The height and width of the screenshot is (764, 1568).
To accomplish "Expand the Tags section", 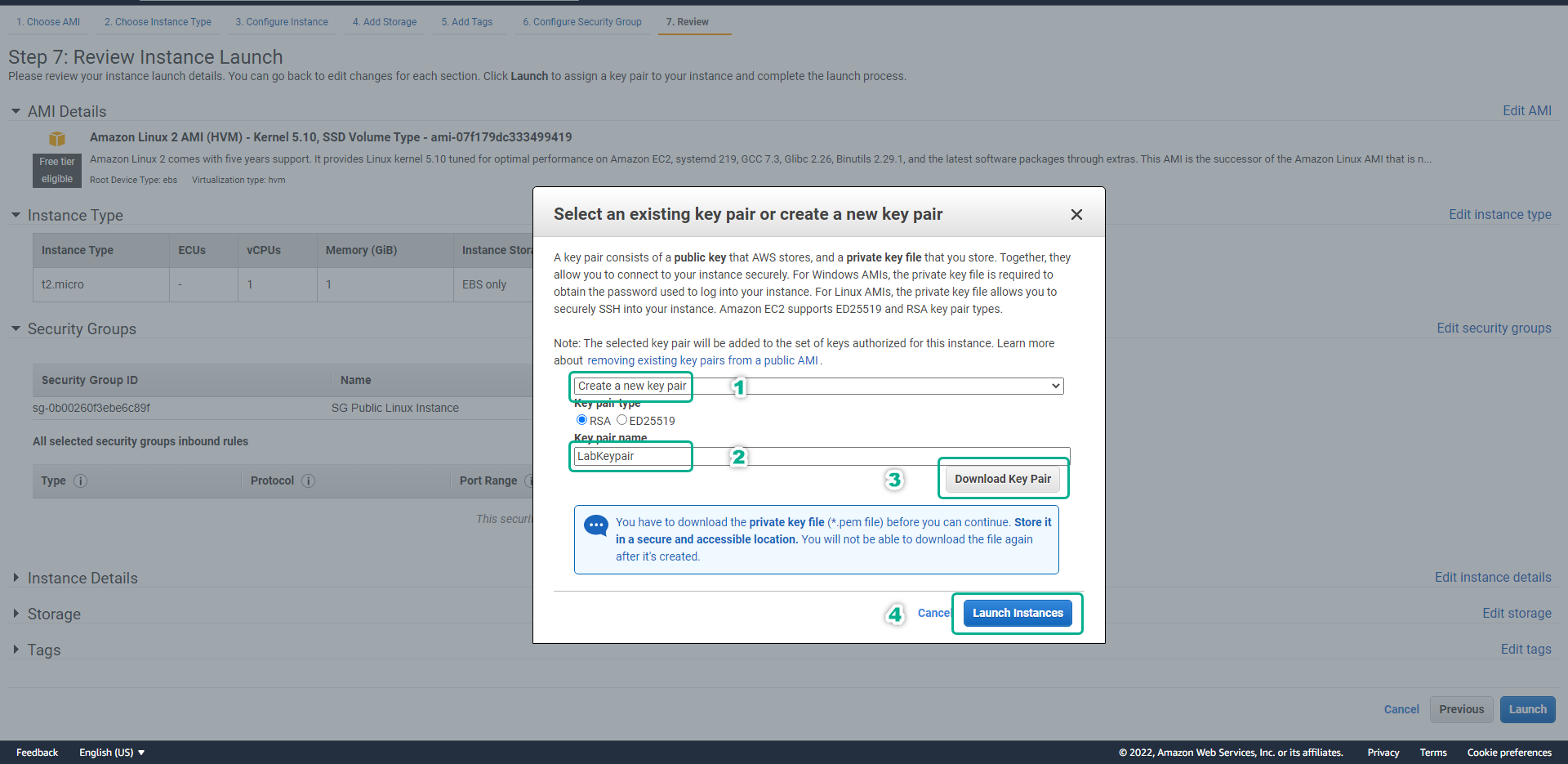I will 16,650.
